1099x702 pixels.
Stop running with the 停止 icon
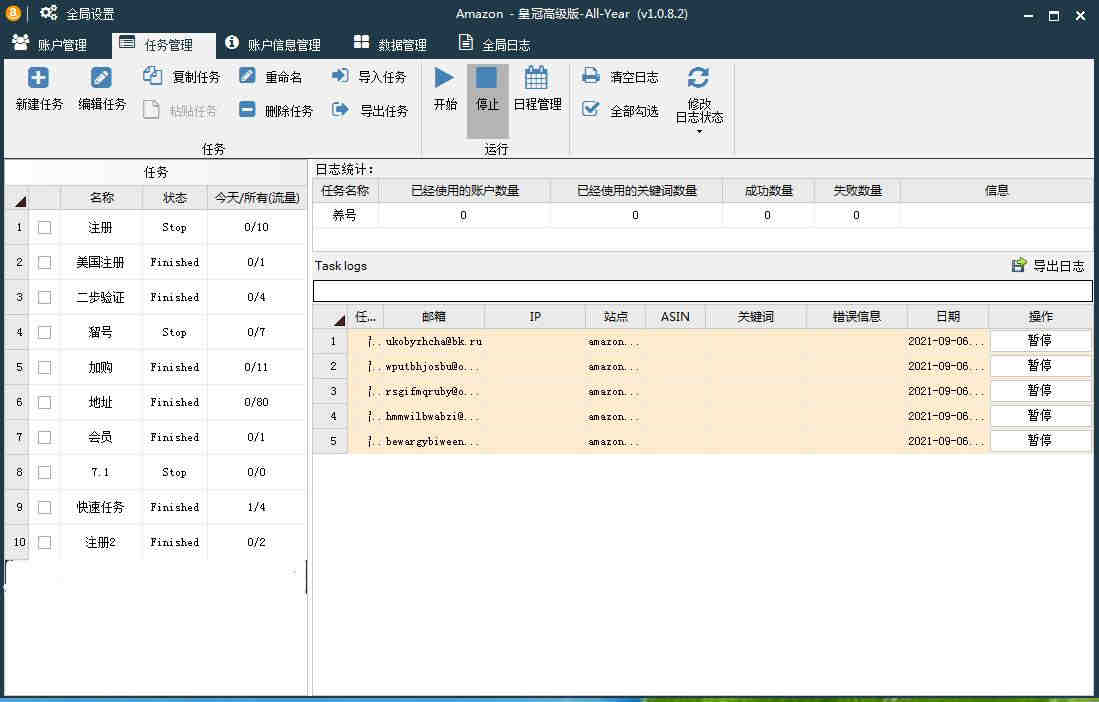pos(486,78)
